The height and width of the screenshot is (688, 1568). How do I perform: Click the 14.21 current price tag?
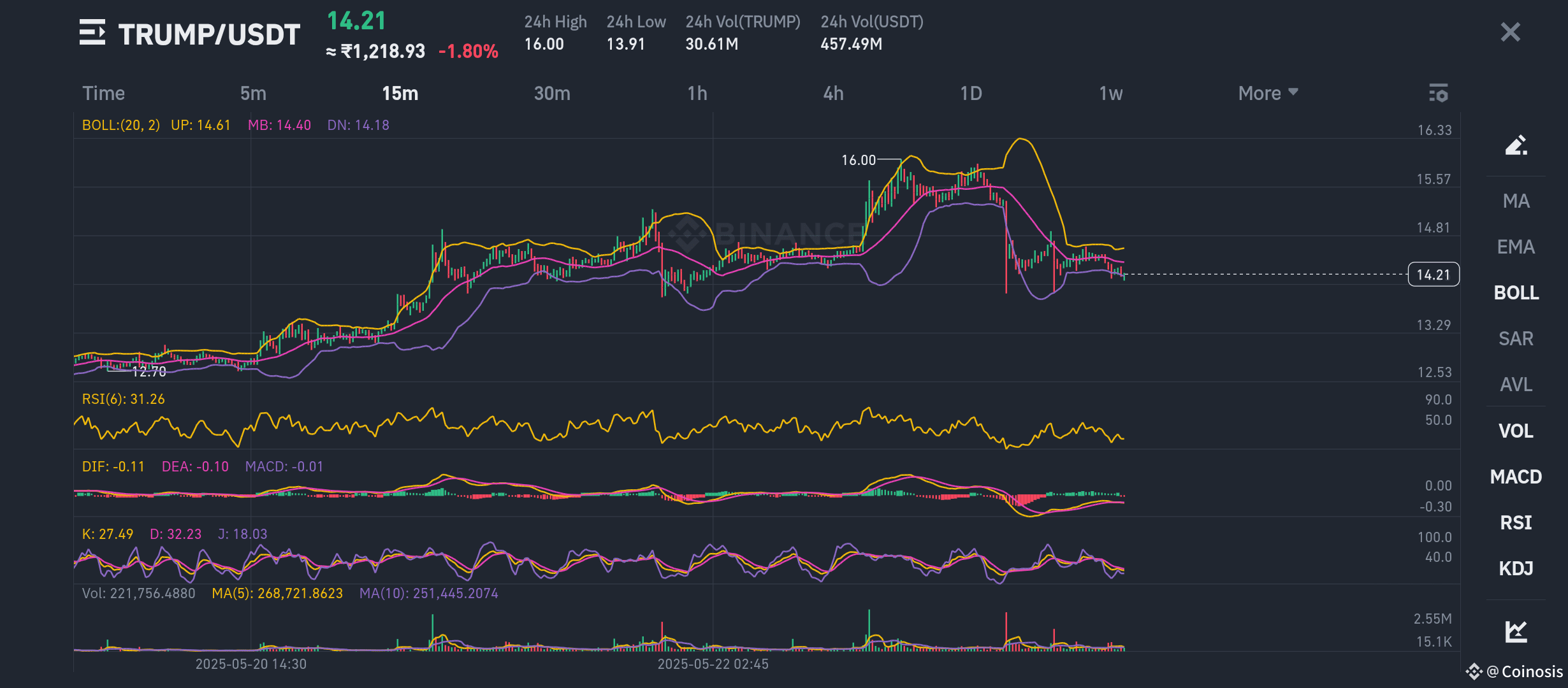tap(1434, 275)
